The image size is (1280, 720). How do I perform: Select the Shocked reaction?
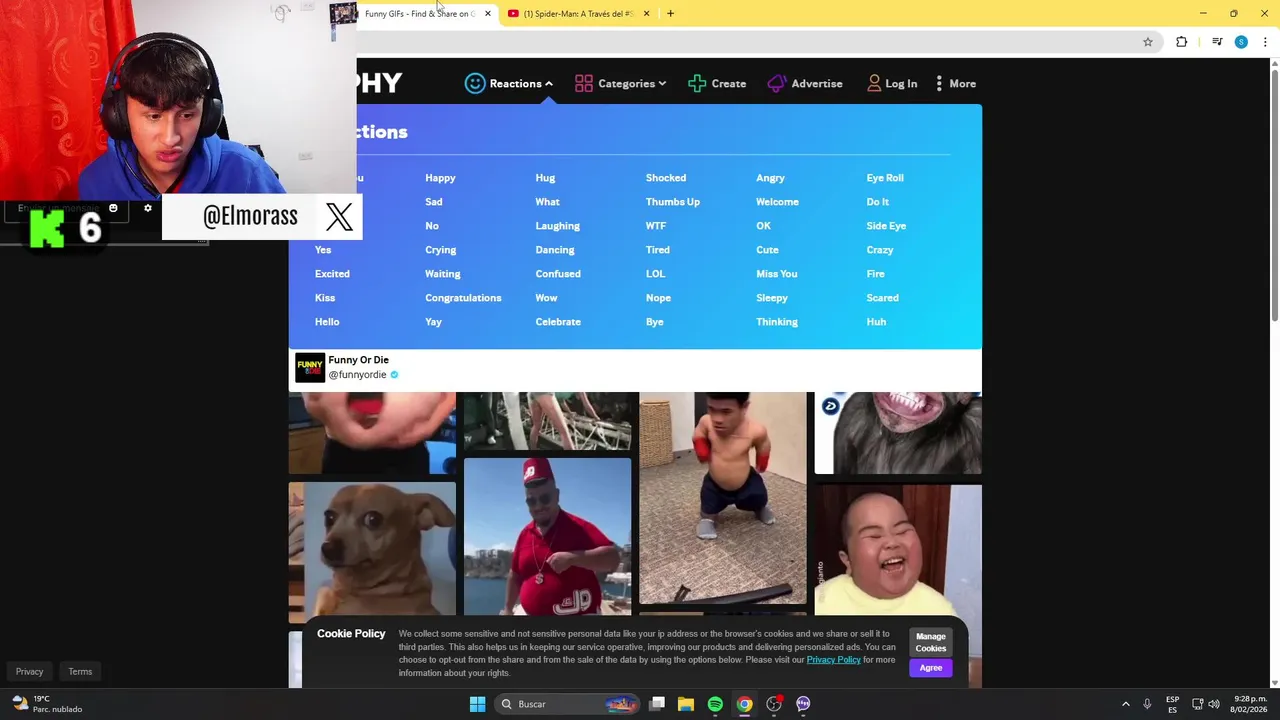coord(666,178)
